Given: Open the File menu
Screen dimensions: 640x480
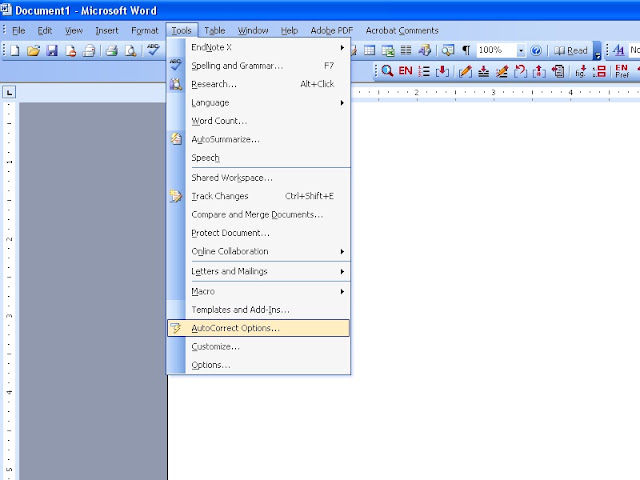Looking at the screenshot, I should (x=19, y=31).
